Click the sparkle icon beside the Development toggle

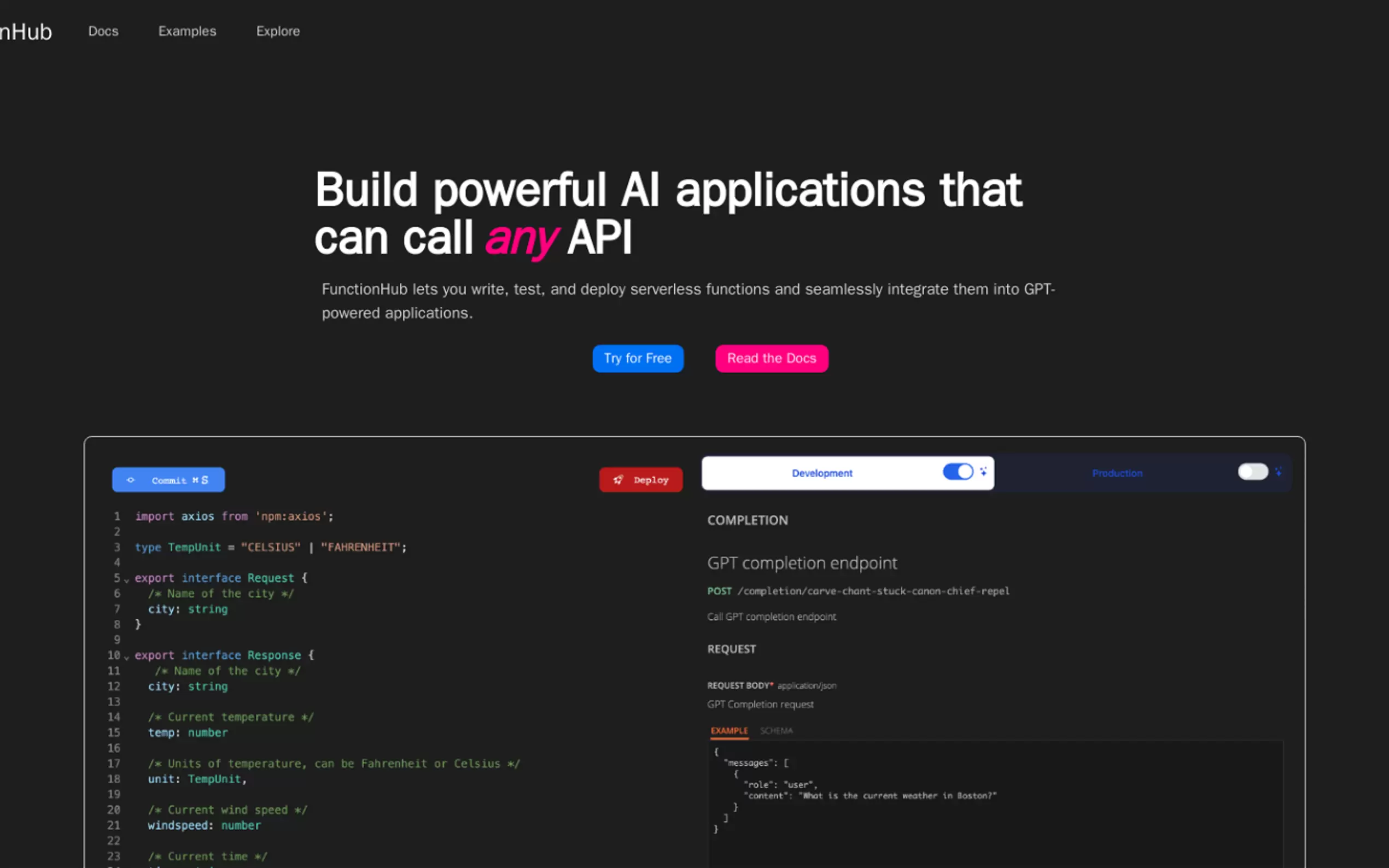tap(983, 471)
